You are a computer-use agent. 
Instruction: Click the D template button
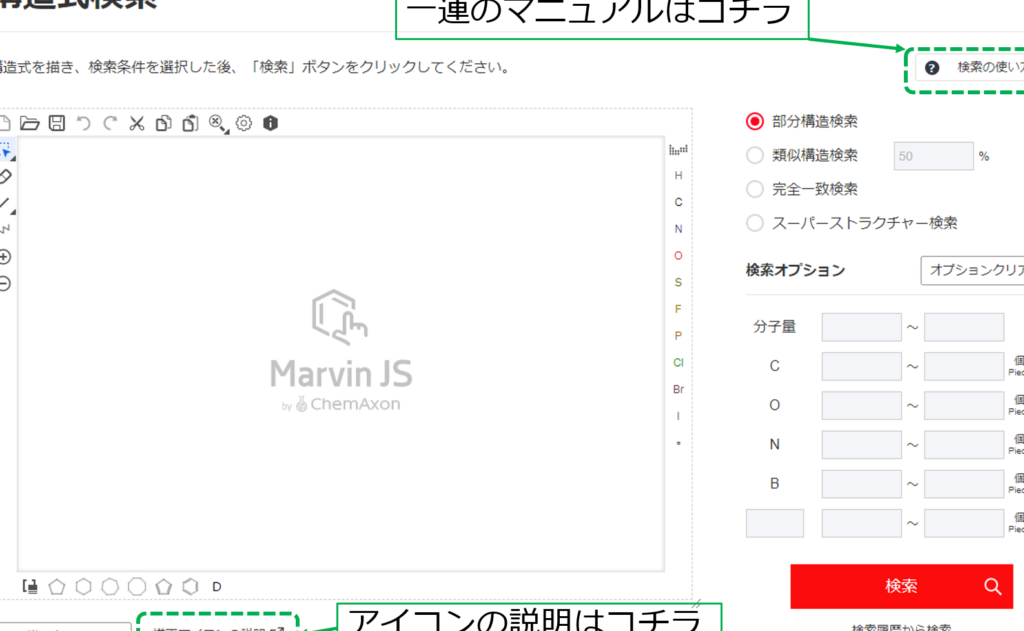point(217,587)
